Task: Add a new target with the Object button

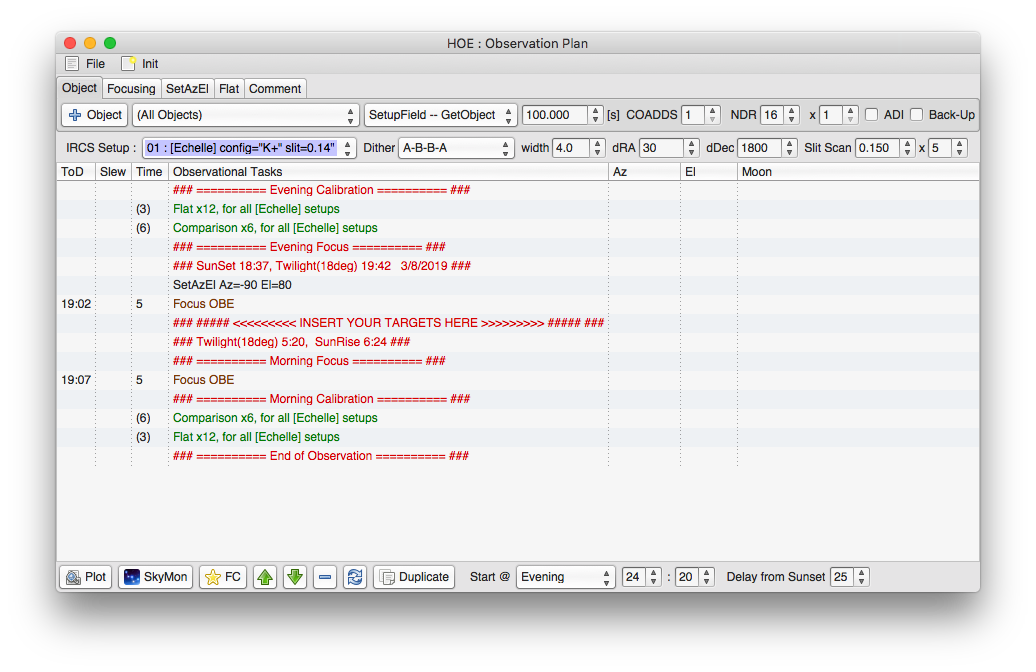Action: (x=94, y=114)
